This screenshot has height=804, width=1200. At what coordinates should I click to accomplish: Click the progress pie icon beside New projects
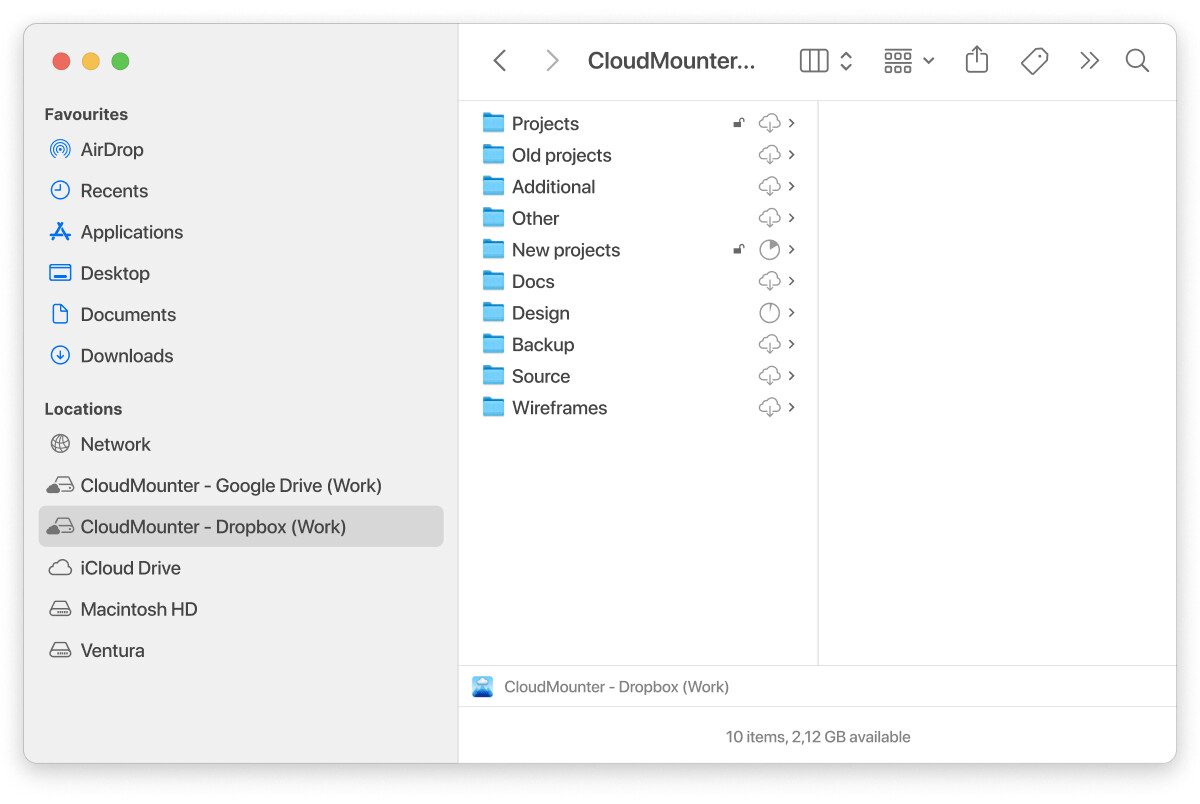[x=769, y=250]
